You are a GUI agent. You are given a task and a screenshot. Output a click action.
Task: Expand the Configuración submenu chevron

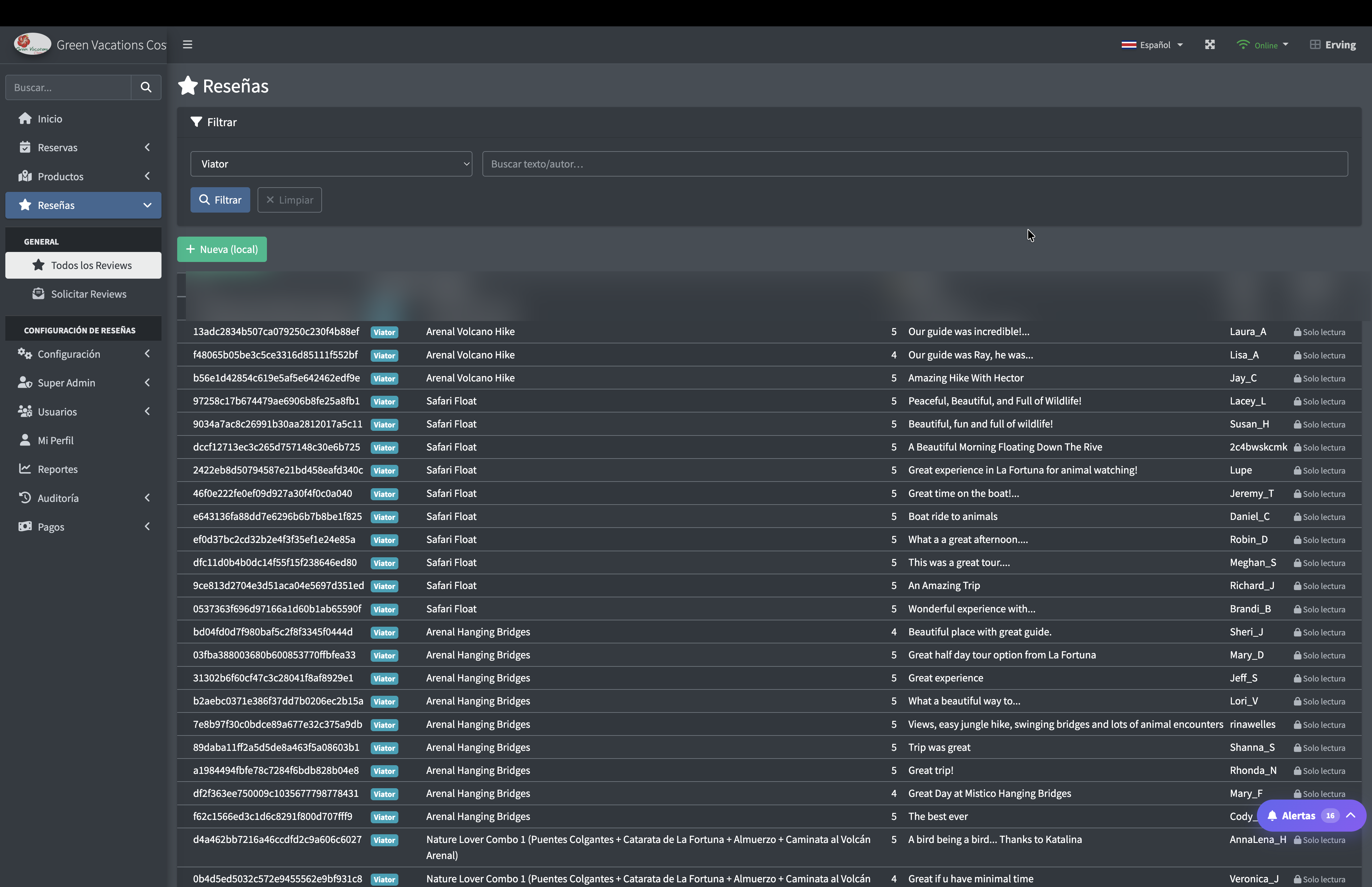pos(147,353)
